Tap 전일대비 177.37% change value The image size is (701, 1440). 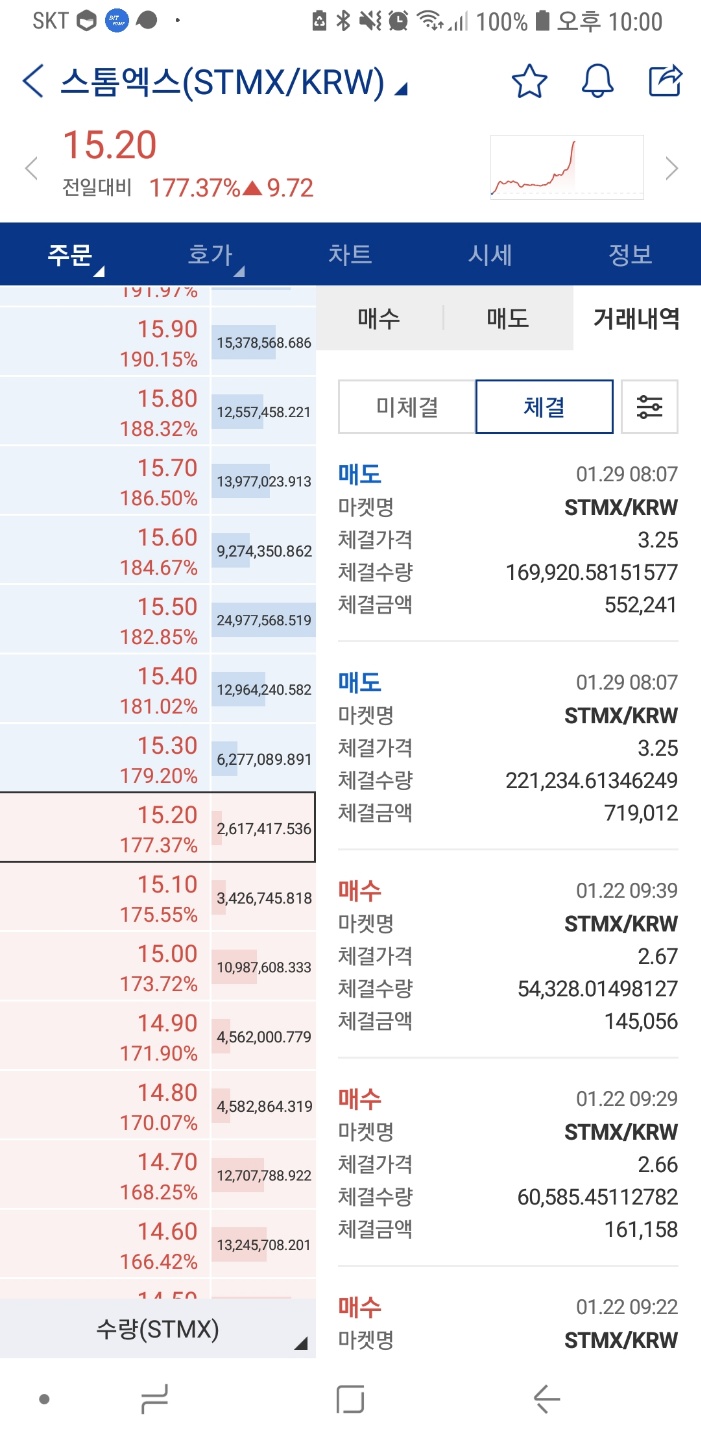195,188
